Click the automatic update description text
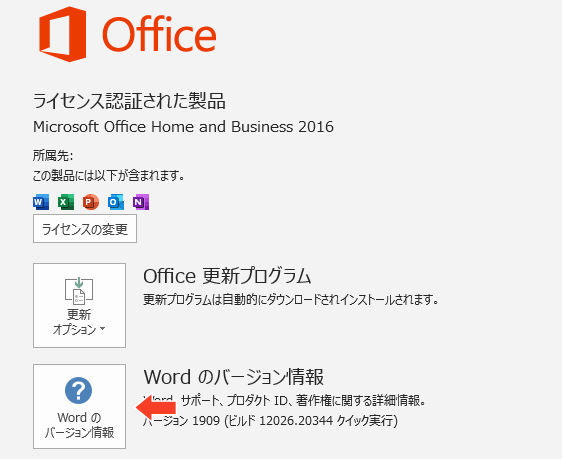 (291, 300)
